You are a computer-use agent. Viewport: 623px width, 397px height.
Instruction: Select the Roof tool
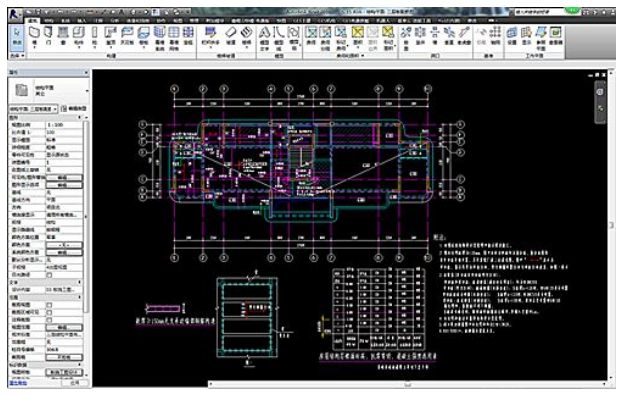click(111, 37)
